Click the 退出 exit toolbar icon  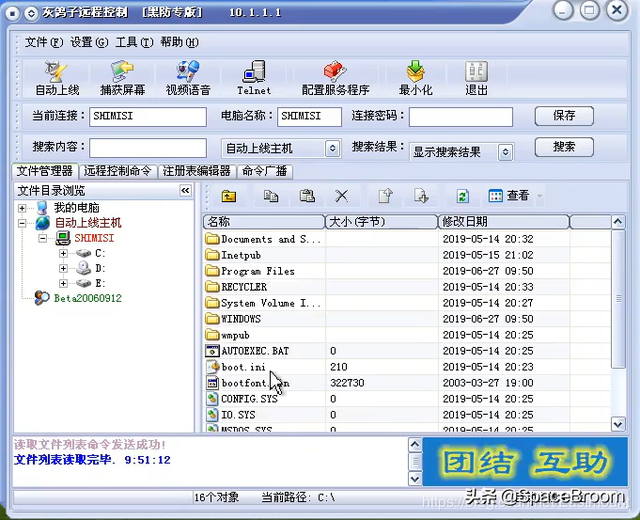(476, 79)
